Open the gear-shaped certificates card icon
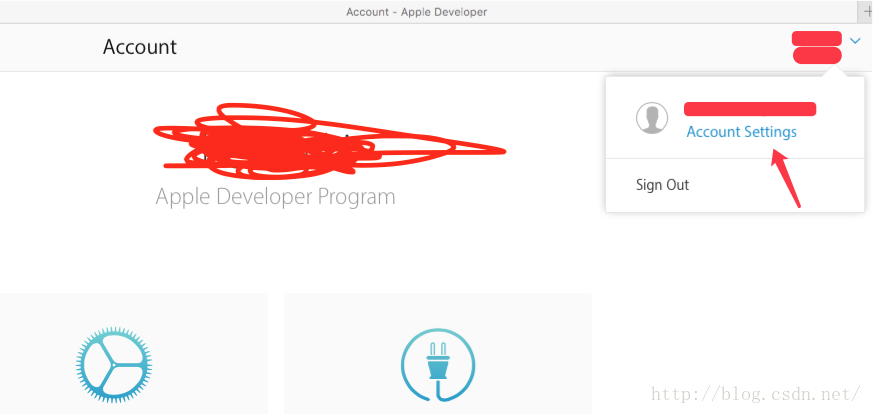The image size is (873, 414). click(x=114, y=365)
